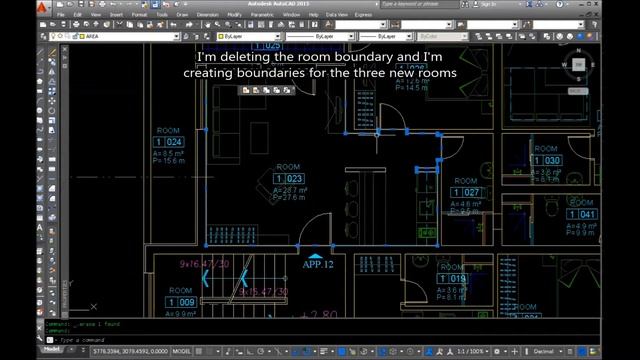Click New drawing icon in Standard toolbar
Viewport: 640px width, 360px height.
point(43,24)
